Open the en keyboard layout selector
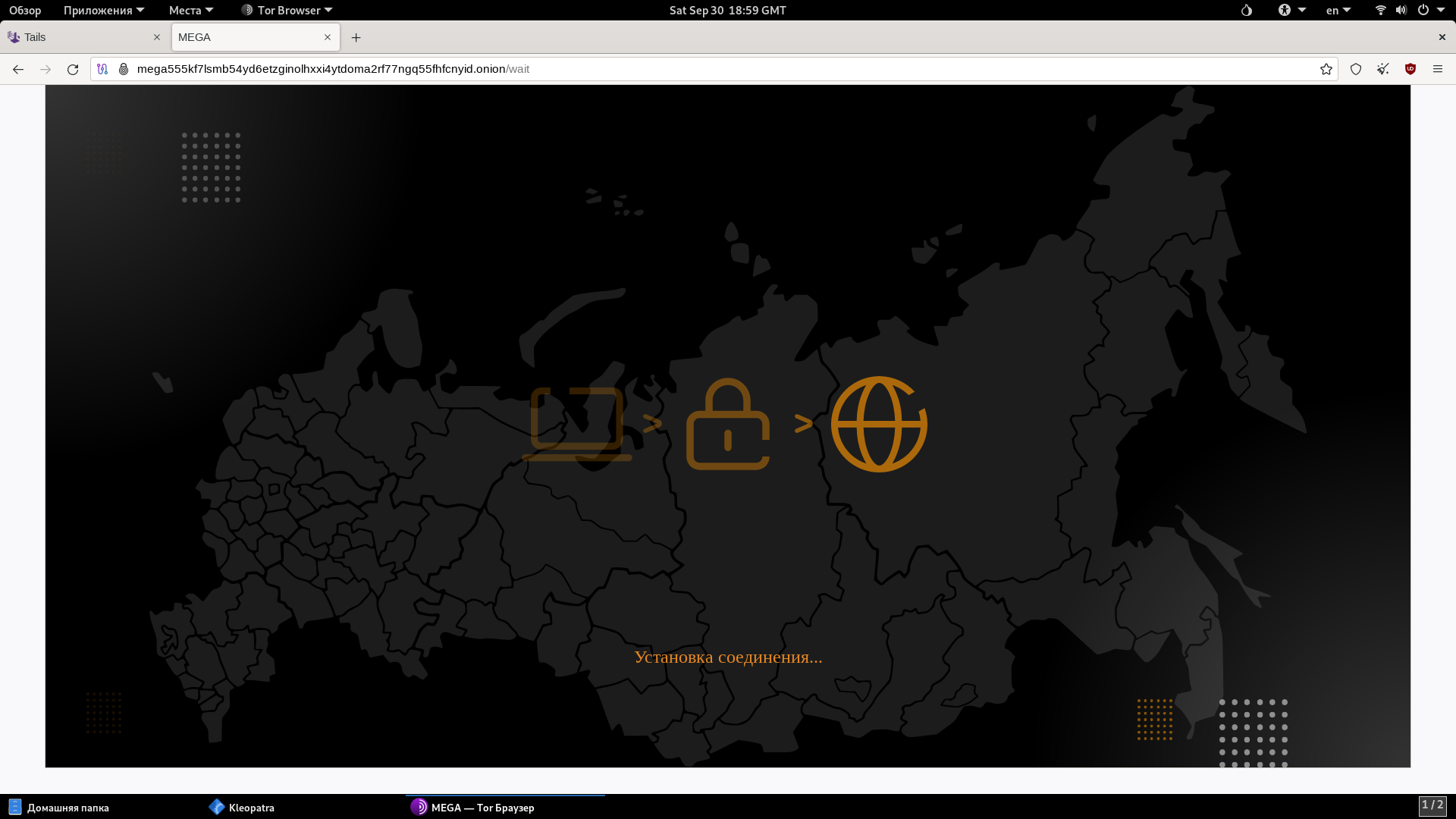The image size is (1456, 819). pos(1338,11)
